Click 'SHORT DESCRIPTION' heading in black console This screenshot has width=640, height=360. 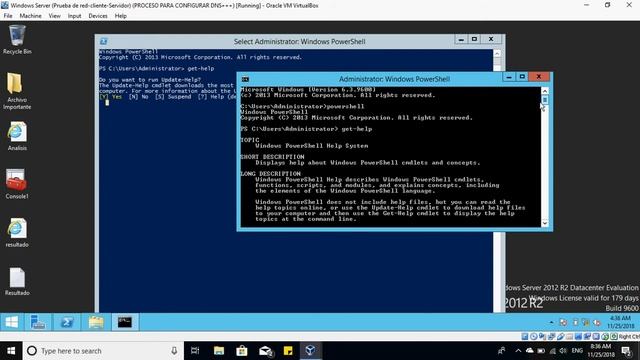click(x=272, y=157)
